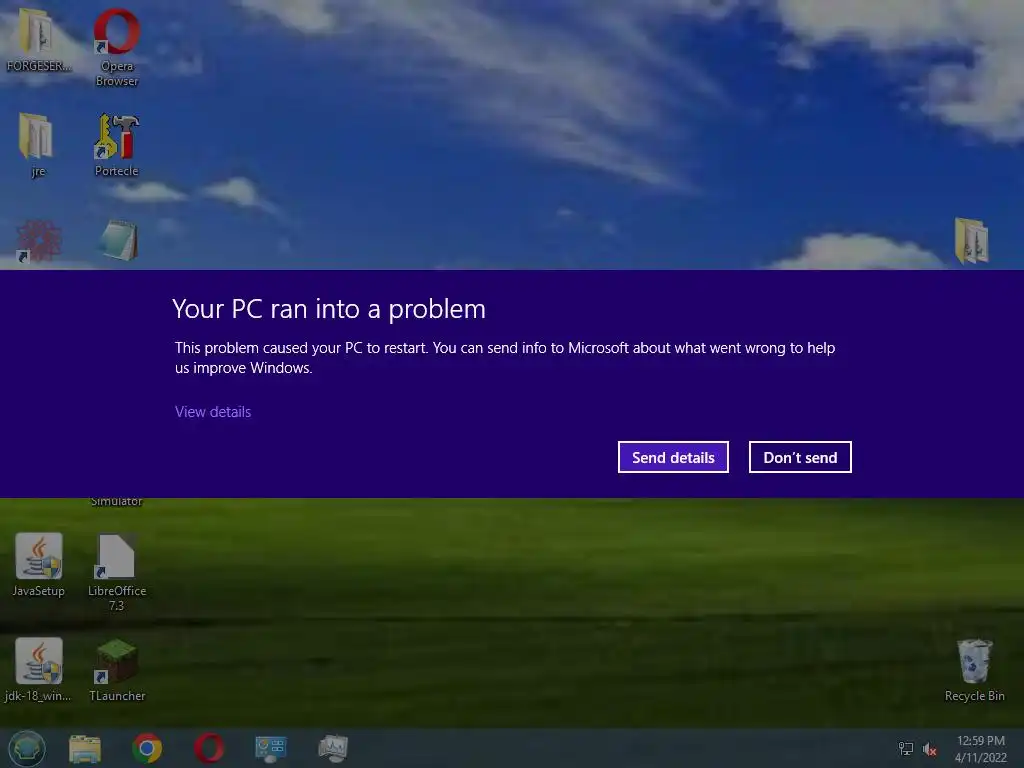Select the Simulator desktop icon label
Viewport: 1024px width, 768px height.
tap(116, 502)
